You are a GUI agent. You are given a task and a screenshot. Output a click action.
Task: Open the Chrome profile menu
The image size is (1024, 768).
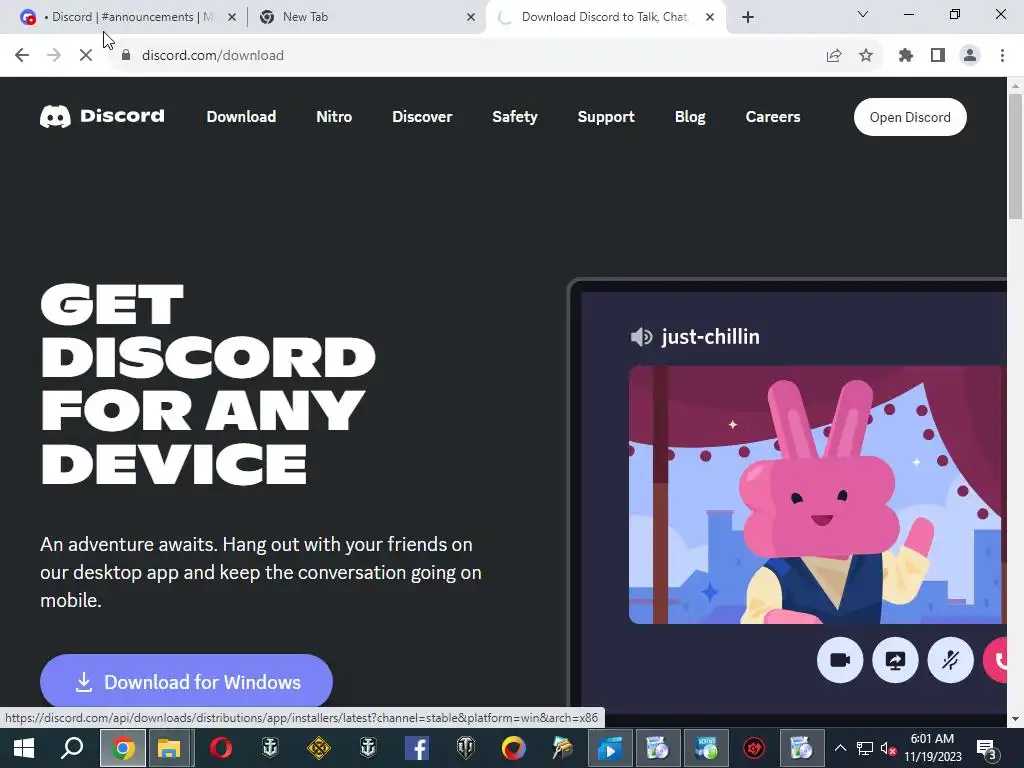[x=970, y=56]
